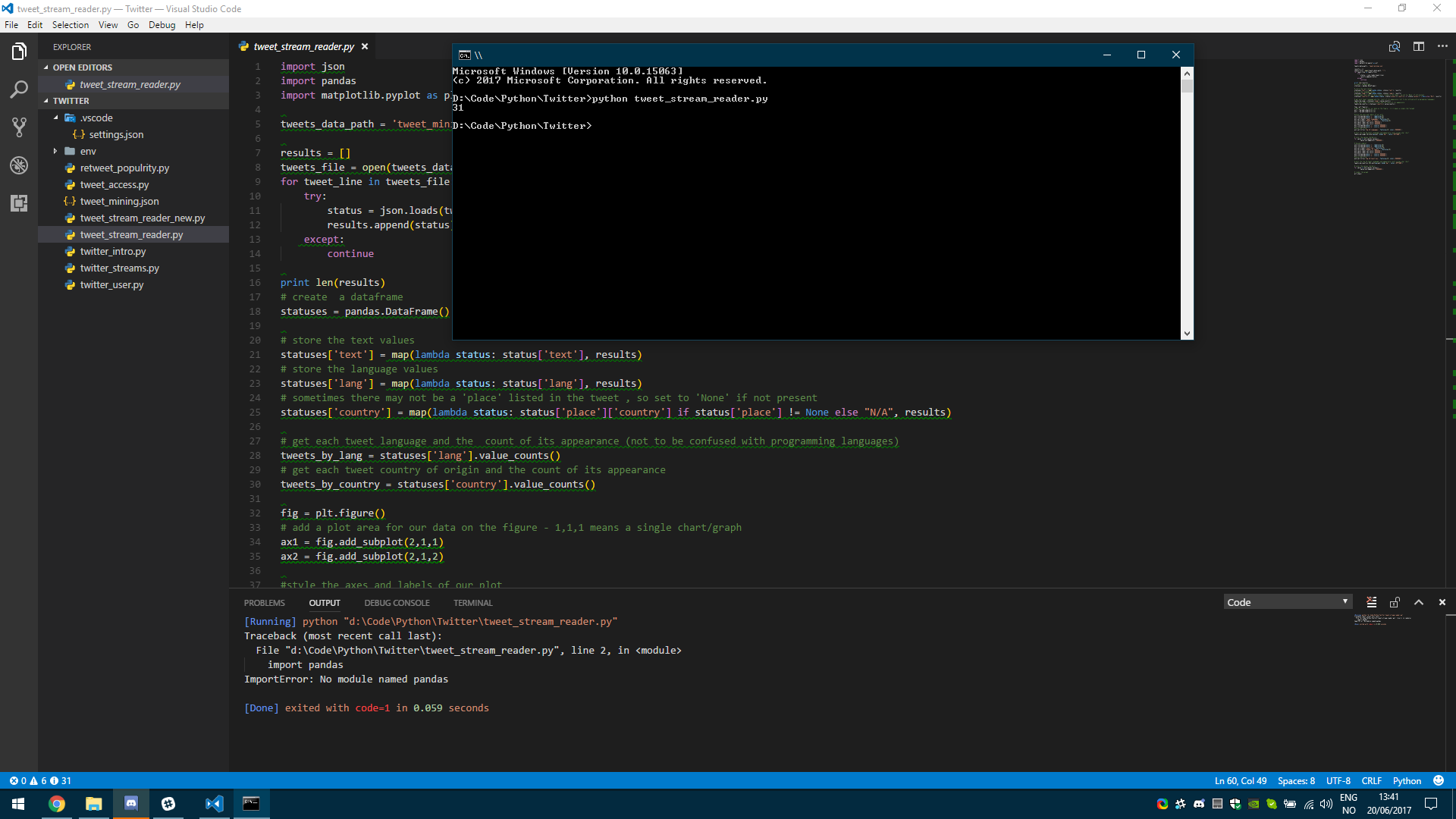
Task: Open the volume control in system tray
Action: point(1326,804)
